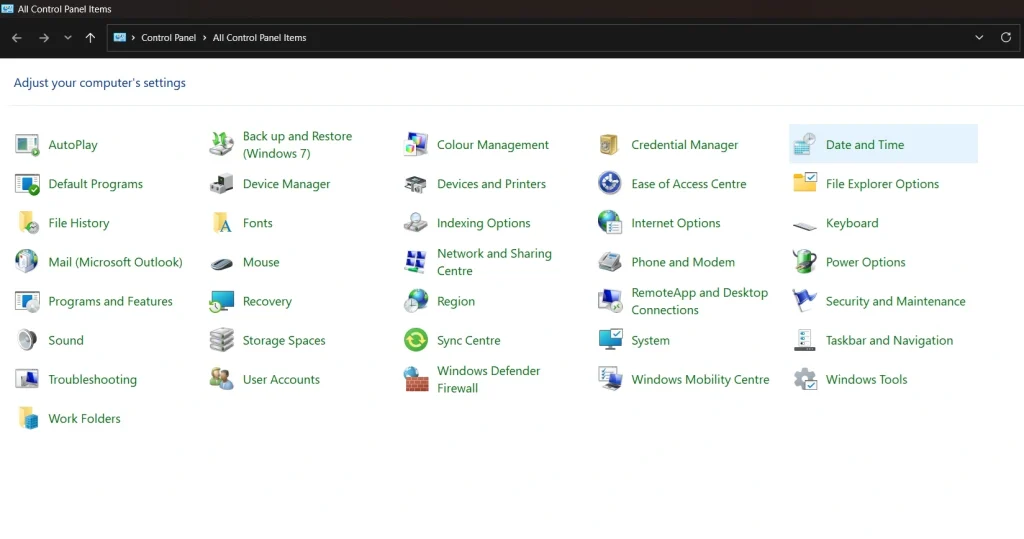The height and width of the screenshot is (539, 1024).
Task: Click the User Accounts people icon
Action: pos(221,379)
